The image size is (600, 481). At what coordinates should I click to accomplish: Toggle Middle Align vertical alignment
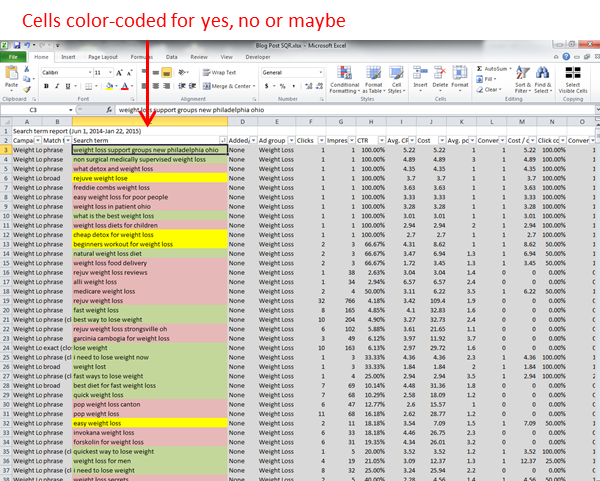pyautogui.click(x=156, y=72)
